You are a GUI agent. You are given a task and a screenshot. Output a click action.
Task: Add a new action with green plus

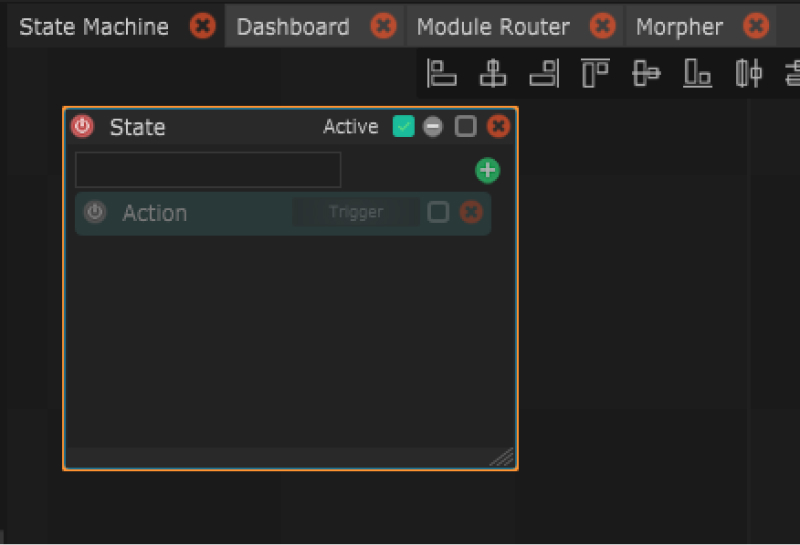tap(487, 170)
